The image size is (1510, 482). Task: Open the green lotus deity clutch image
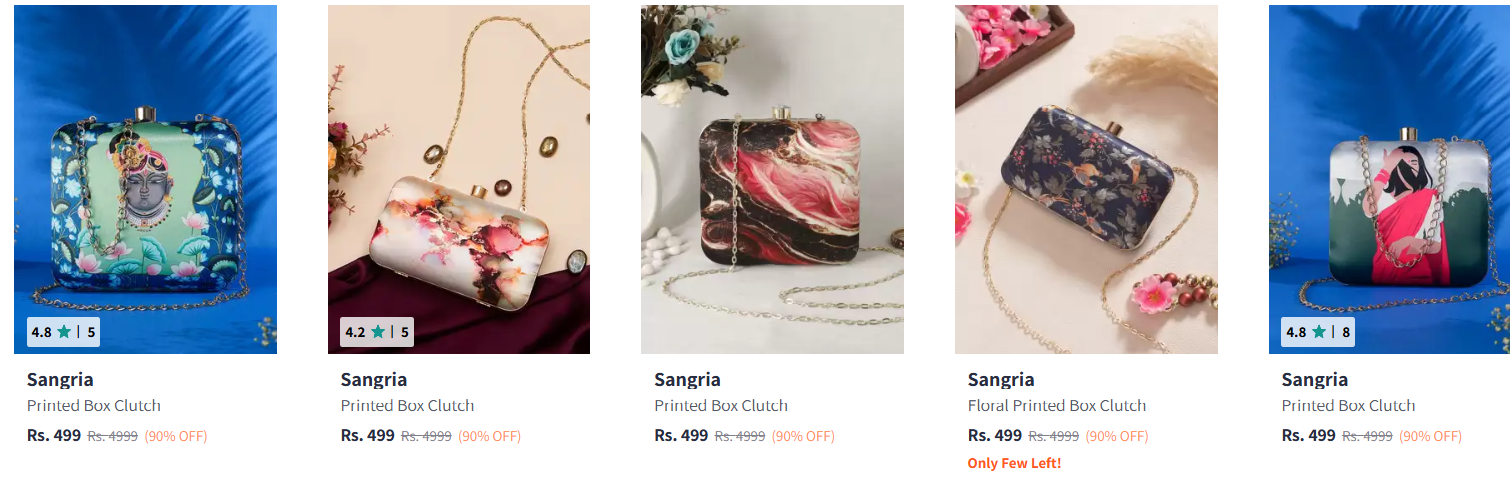click(145, 180)
